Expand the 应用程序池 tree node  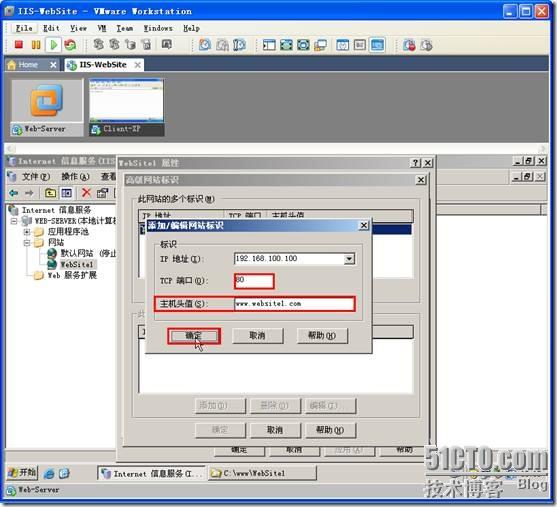click(27, 232)
